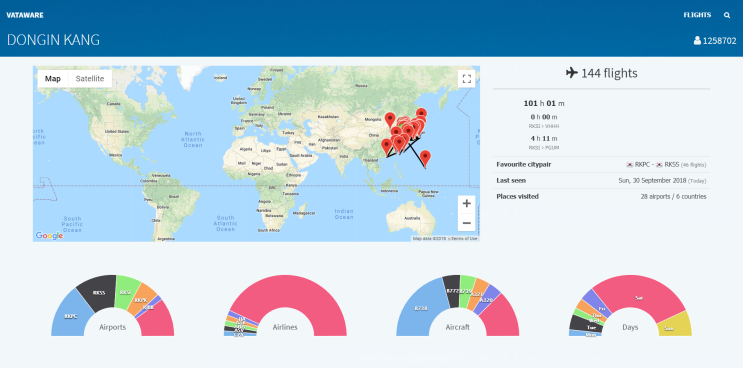Select the purple Fri slice in Days chart

tap(597, 304)
